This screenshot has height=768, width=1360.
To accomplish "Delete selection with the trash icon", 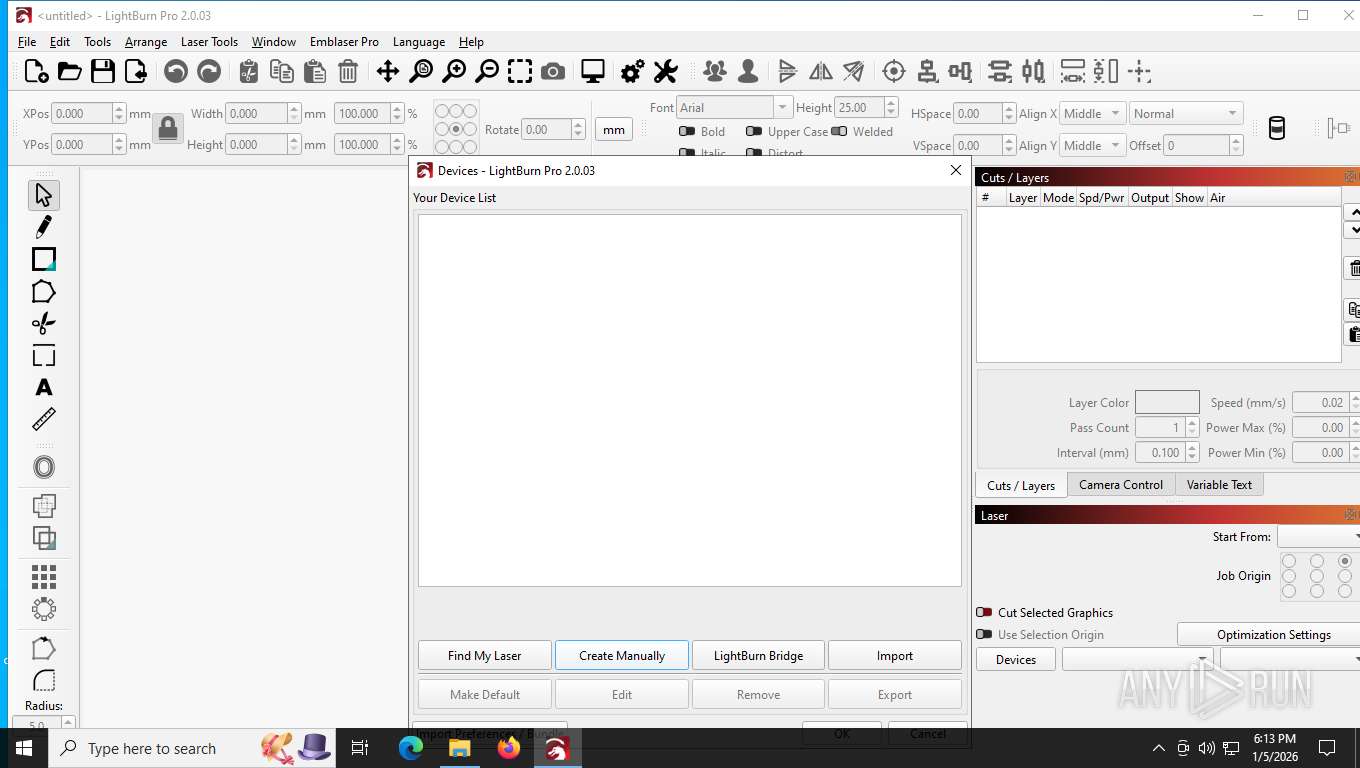I will point(347,71).
